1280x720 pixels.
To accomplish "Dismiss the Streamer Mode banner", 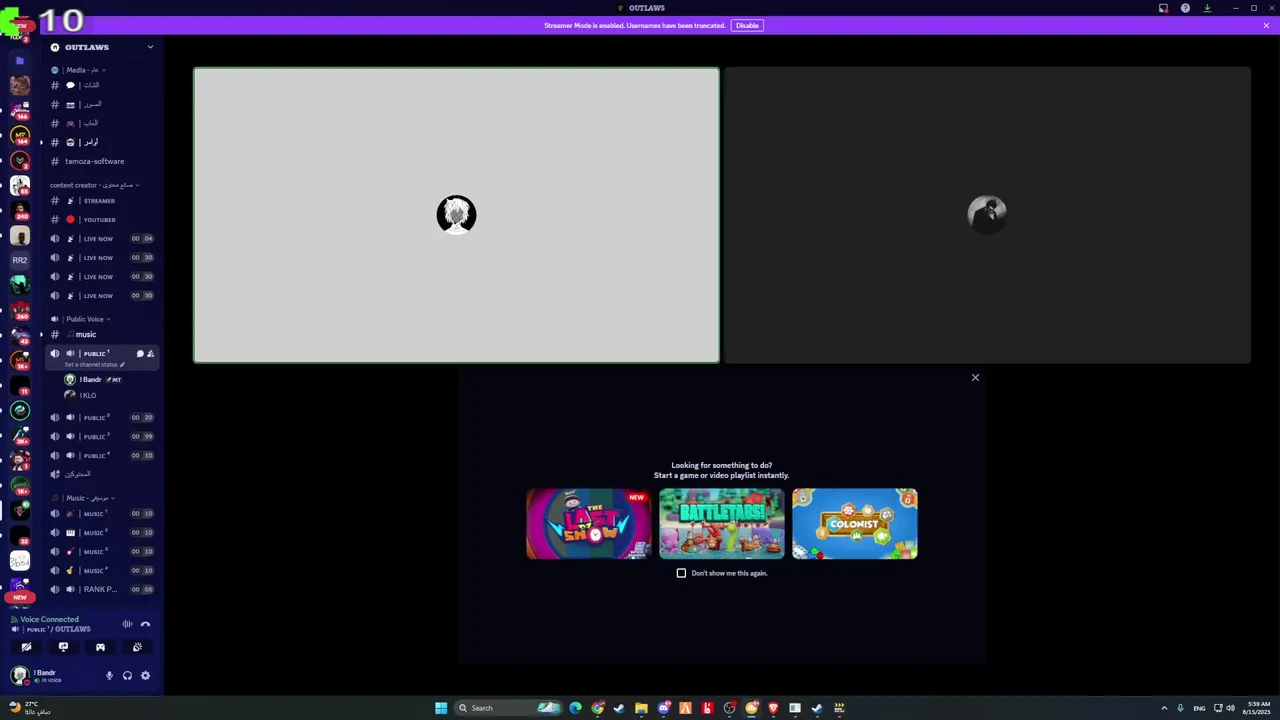I will (1266, 25).
